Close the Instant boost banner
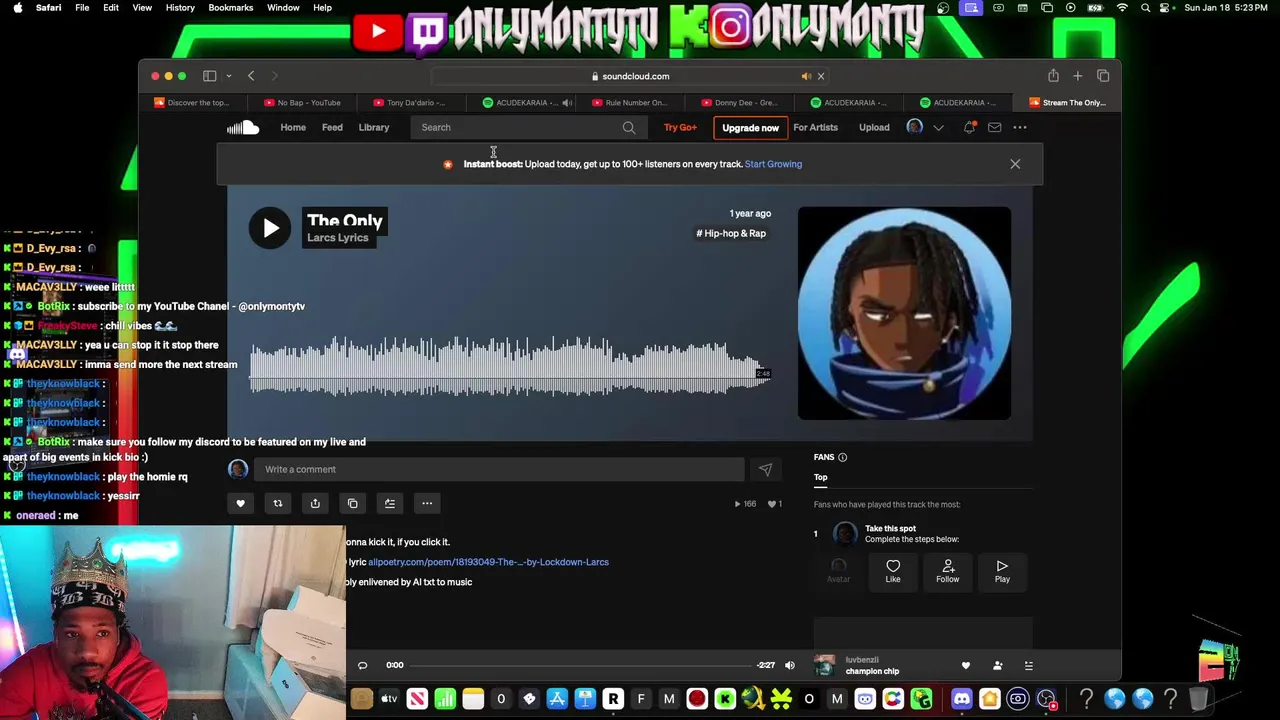This screenshot has width=1280, height=720. pyautogui.click(x=1015, y=164)
